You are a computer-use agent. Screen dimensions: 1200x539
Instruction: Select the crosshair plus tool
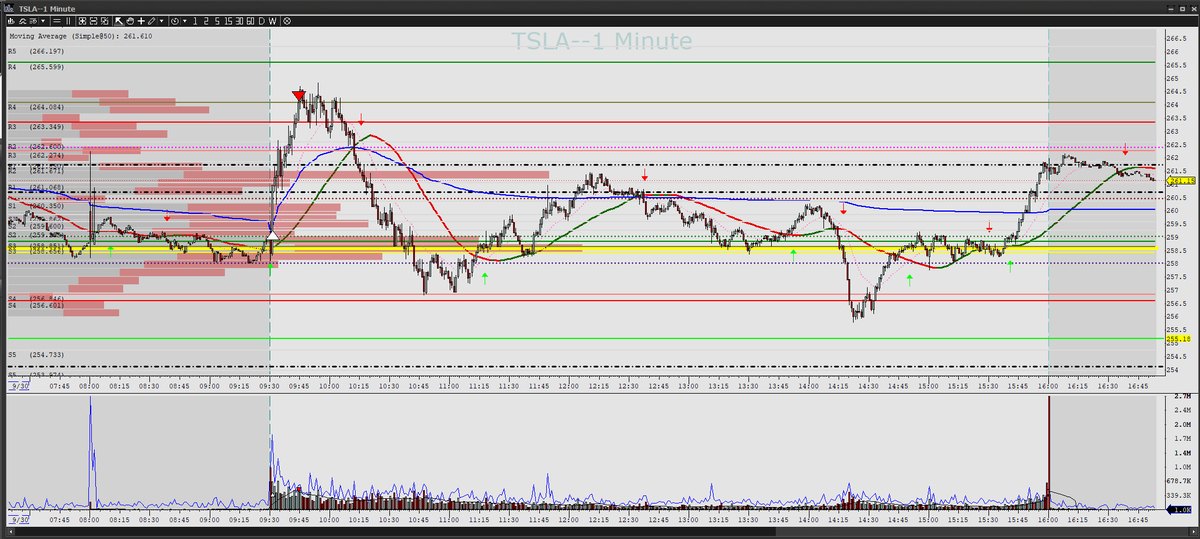[141, 21]
